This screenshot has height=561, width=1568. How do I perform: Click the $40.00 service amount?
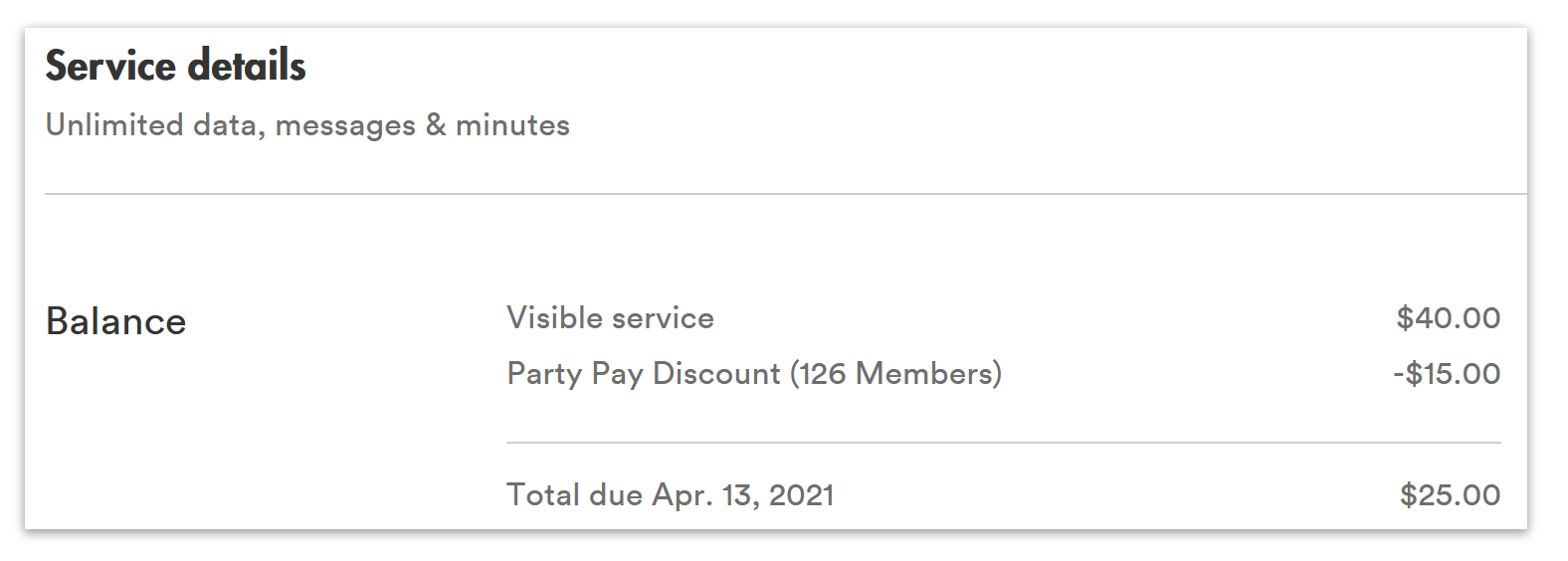click(1448, 317)
